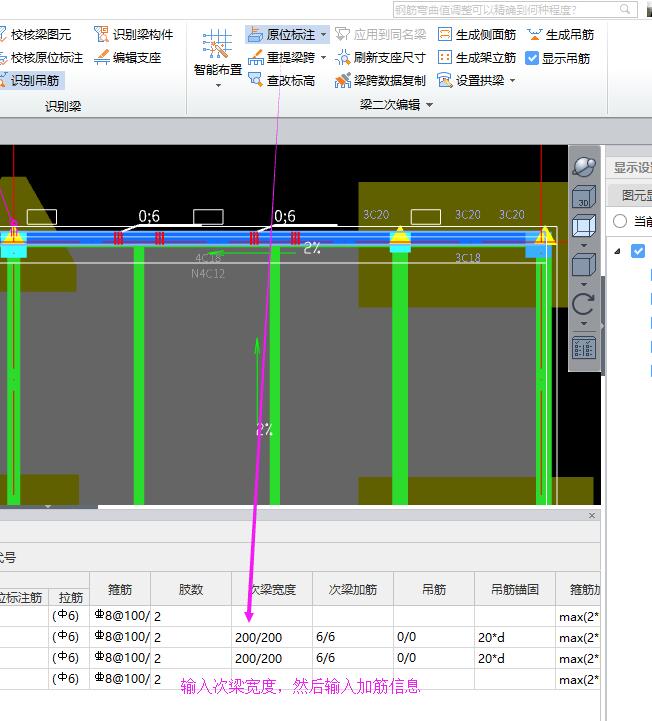Toggle the 显示吊筋 checkbox
This screenshot has height=721, width=652.
tap(533, 58)
